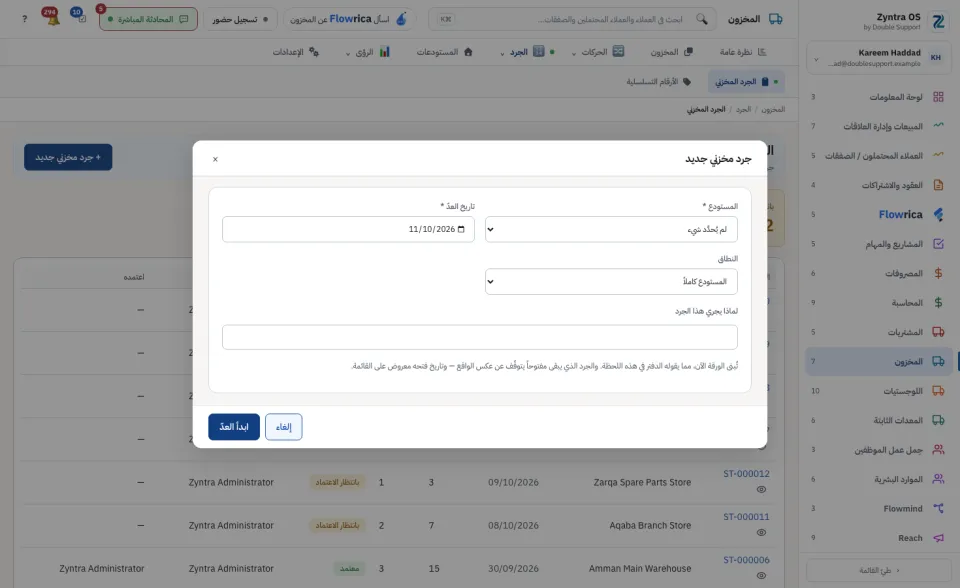960x588 pixels.
Task: Open النطاق scope dropdown
Action: [611, 282]
